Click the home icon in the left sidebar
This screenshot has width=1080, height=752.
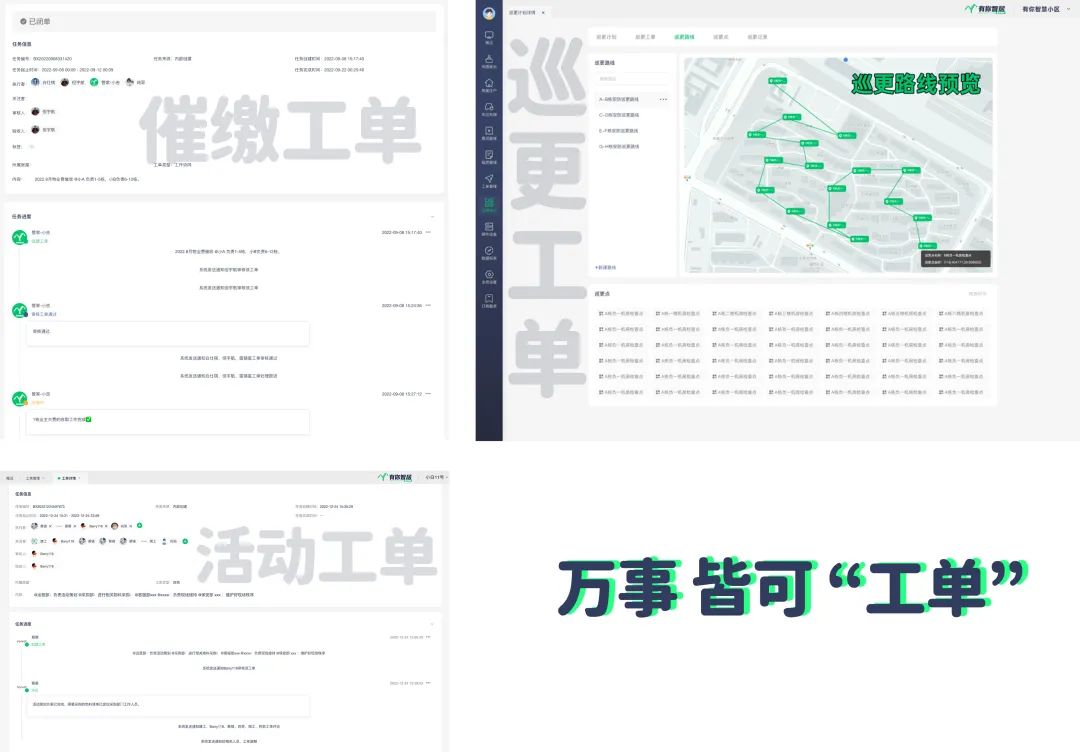coord(489,84)
